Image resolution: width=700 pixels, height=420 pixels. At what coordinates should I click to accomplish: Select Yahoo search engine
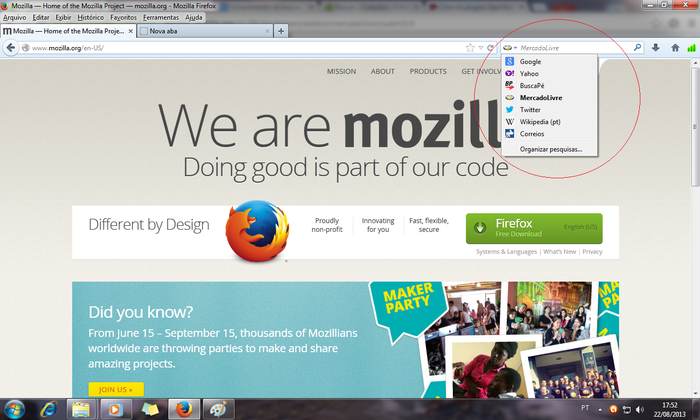(x=550, y=74)
